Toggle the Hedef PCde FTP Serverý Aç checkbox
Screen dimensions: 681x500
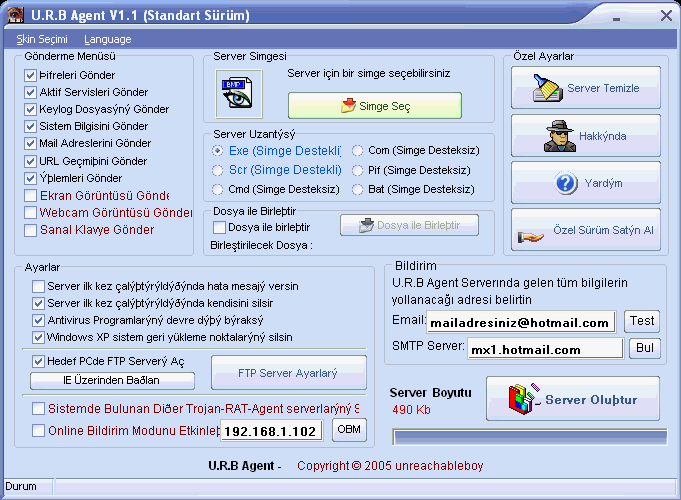pos(38,361)
